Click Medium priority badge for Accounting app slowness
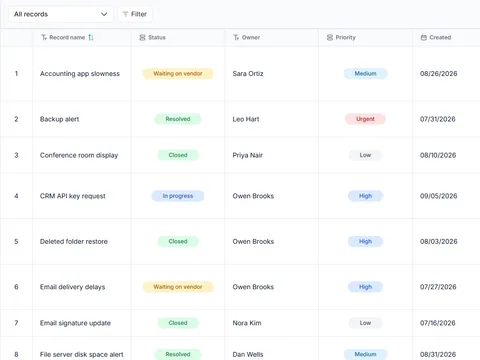 tap(366, 74)
